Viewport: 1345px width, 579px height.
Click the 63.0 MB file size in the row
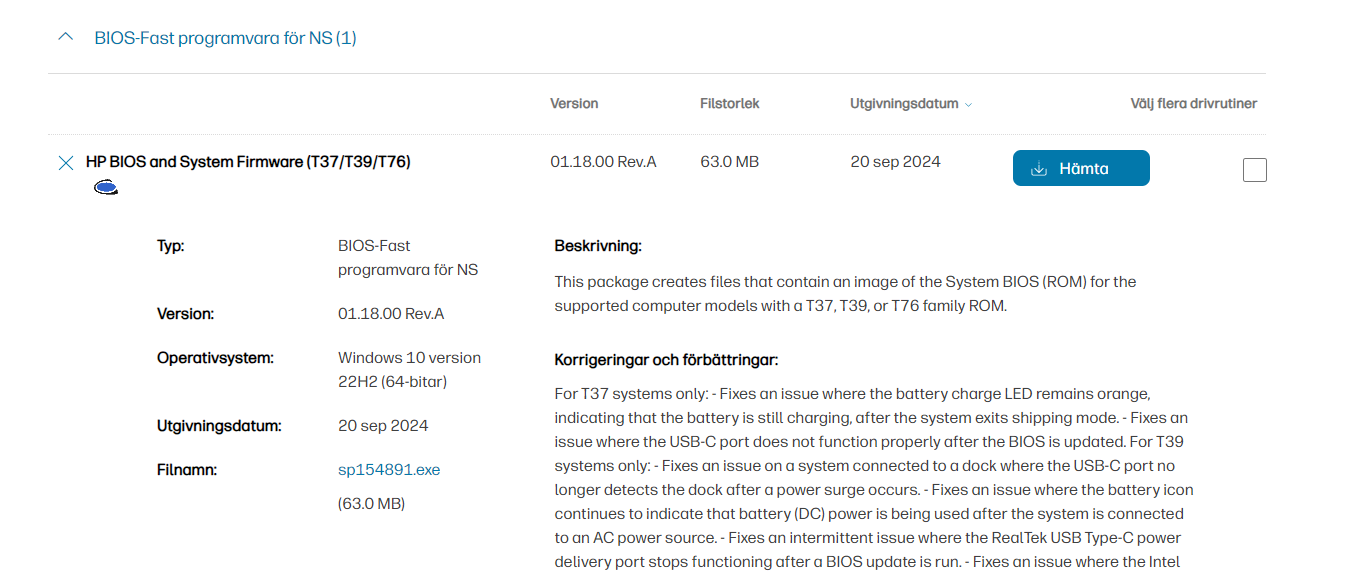729,162
